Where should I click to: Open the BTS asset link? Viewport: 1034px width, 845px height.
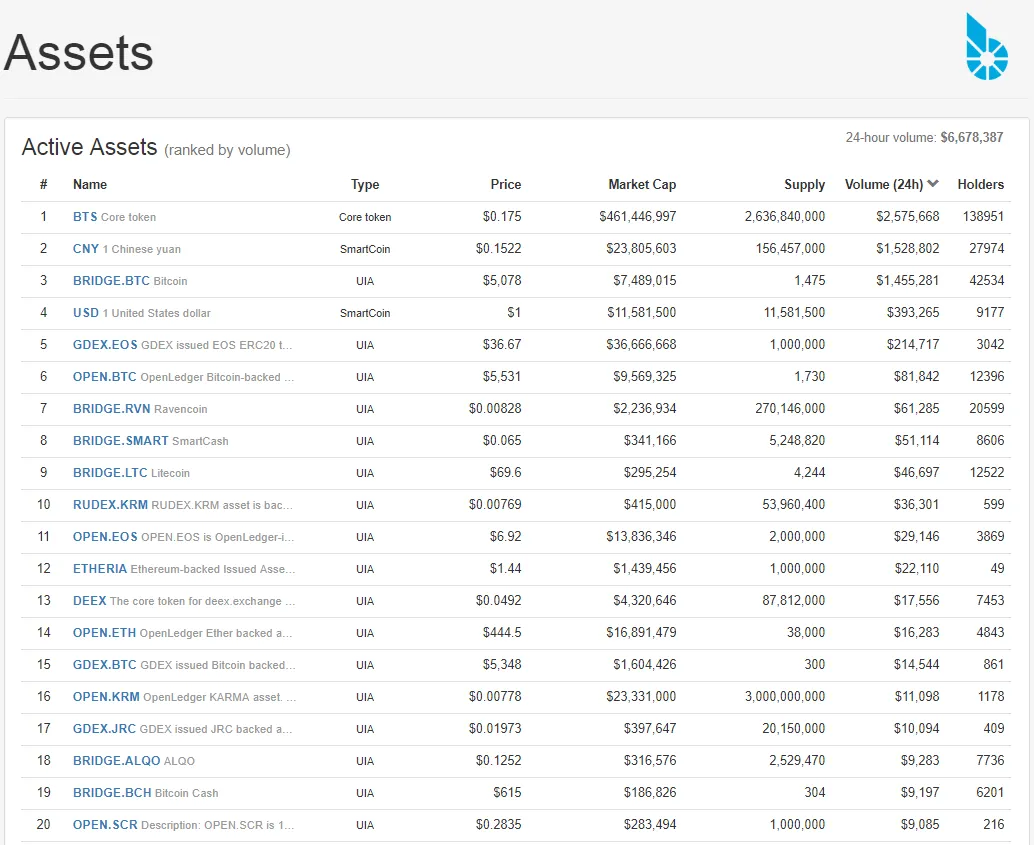[85, 217]
